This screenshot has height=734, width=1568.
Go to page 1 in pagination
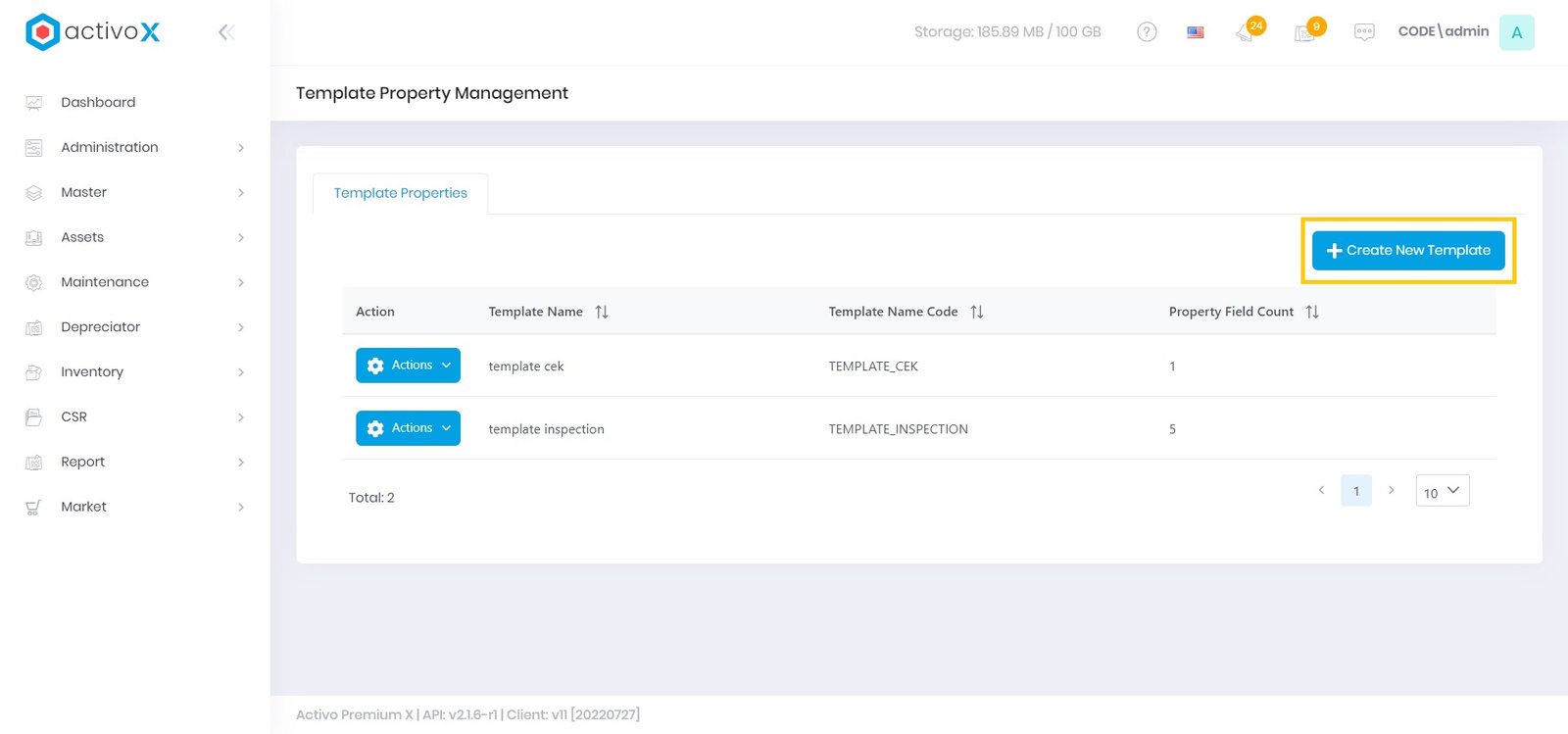1356,491
